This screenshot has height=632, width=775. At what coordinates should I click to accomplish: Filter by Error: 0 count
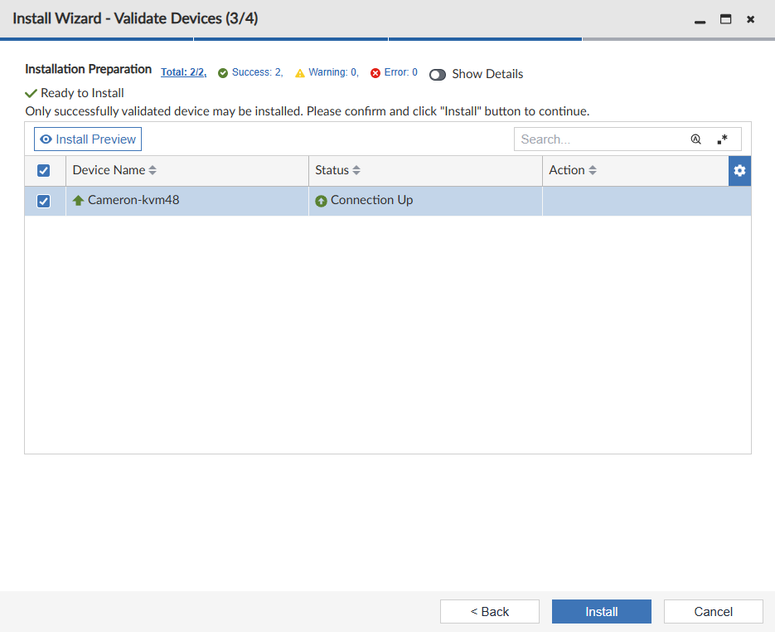[401, 72]
